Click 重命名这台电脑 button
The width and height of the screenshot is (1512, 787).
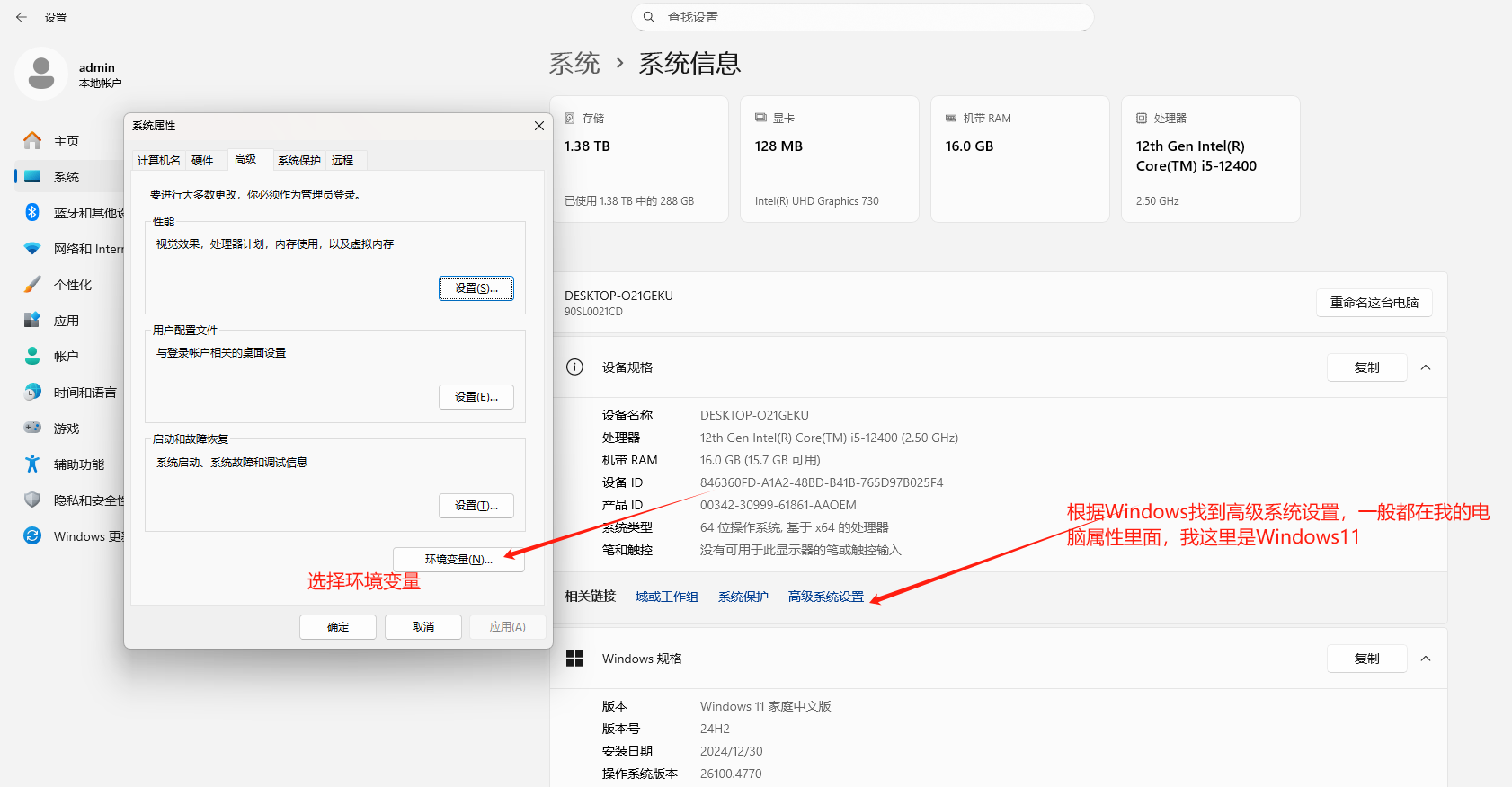(x=1374, y=303)
